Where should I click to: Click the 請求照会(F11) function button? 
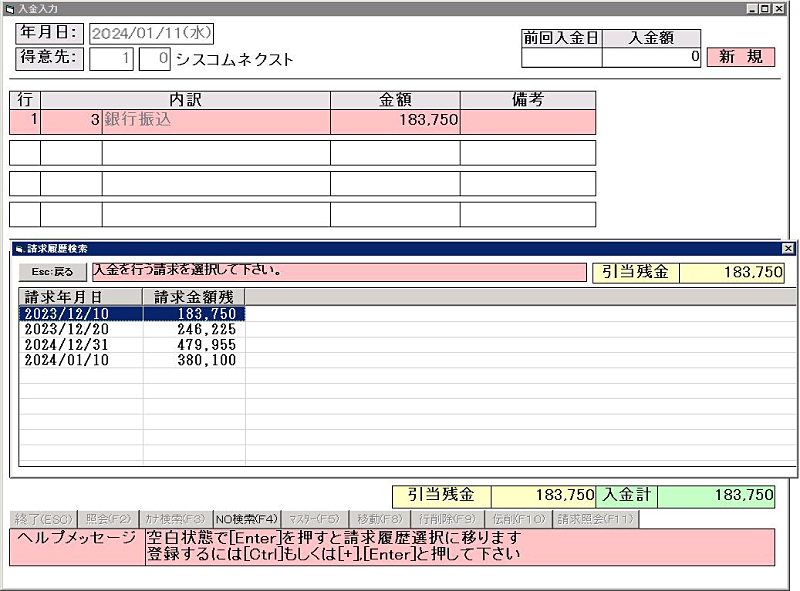pyautogui.click(x=595, y=519)
